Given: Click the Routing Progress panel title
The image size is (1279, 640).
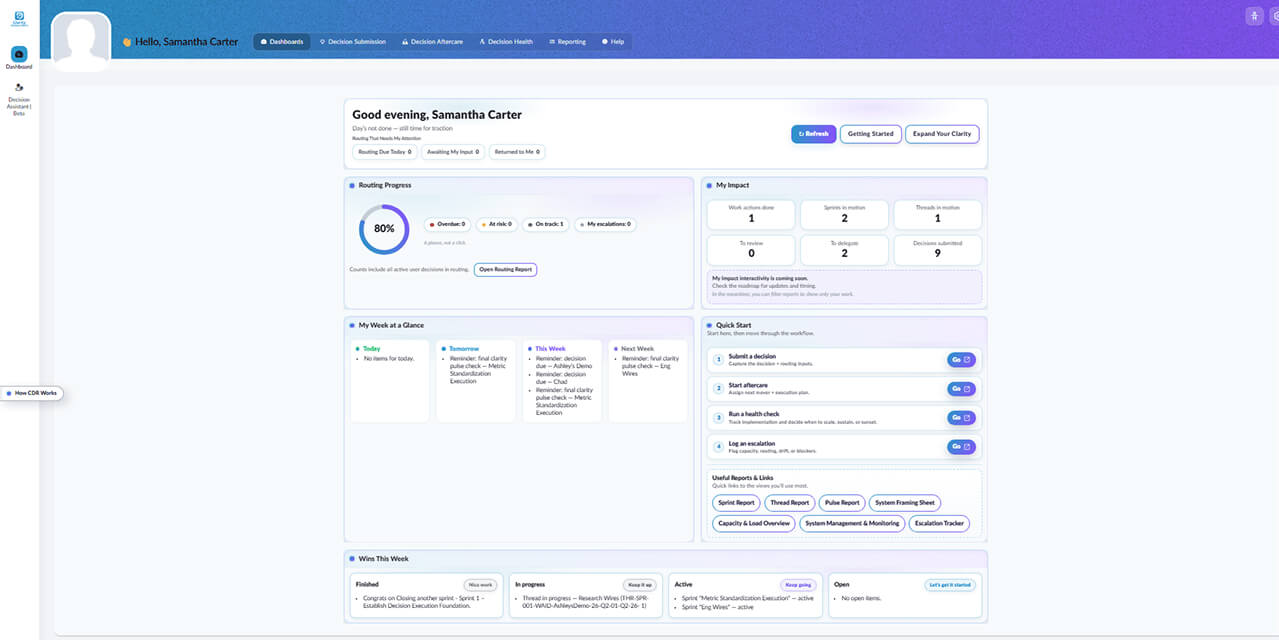Looking at the screenshot, I should [385, 185].
